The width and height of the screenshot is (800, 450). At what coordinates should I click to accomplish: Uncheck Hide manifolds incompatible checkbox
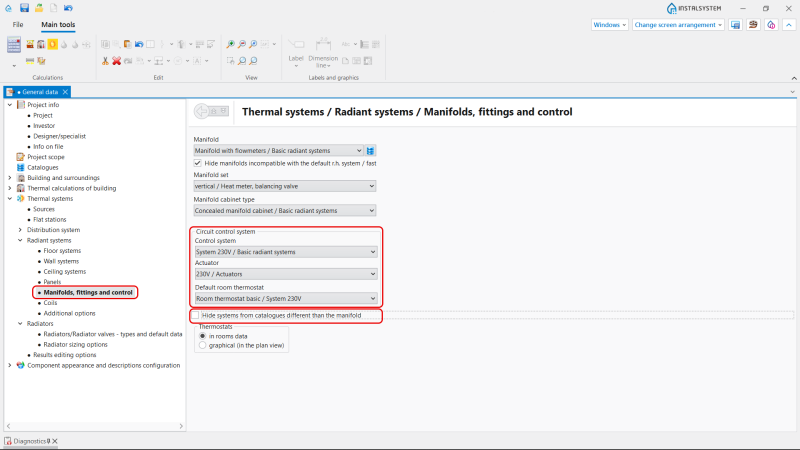click(x=197, y=163)
